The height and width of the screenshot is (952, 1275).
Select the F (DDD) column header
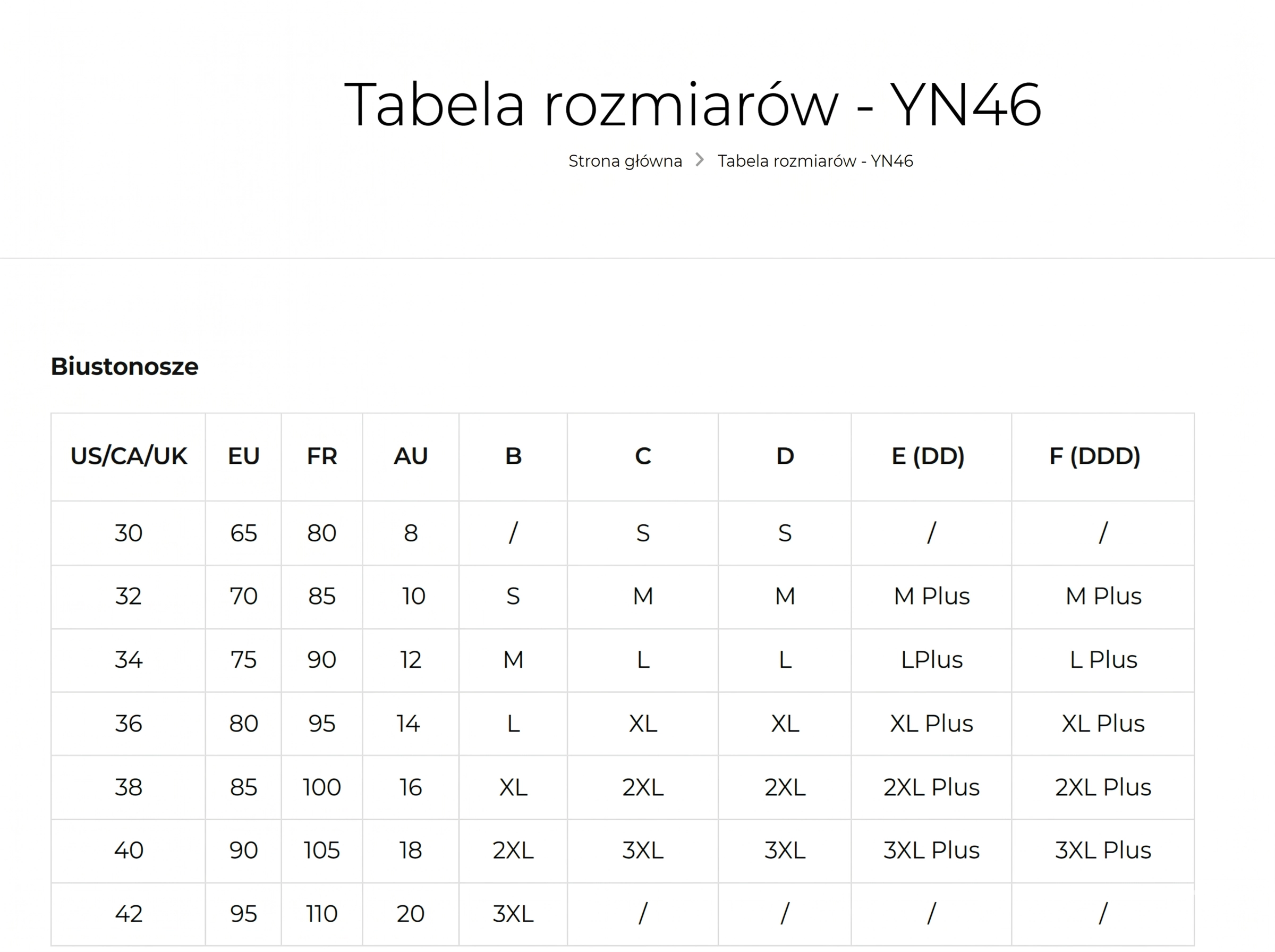click(1103, 456)
